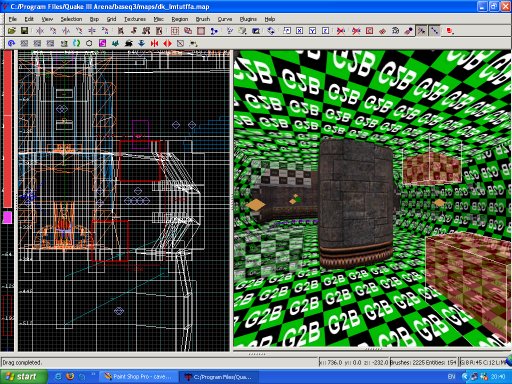Flip the selection along the z-axis
Screen dimensions: 512x384
(92, 31)
